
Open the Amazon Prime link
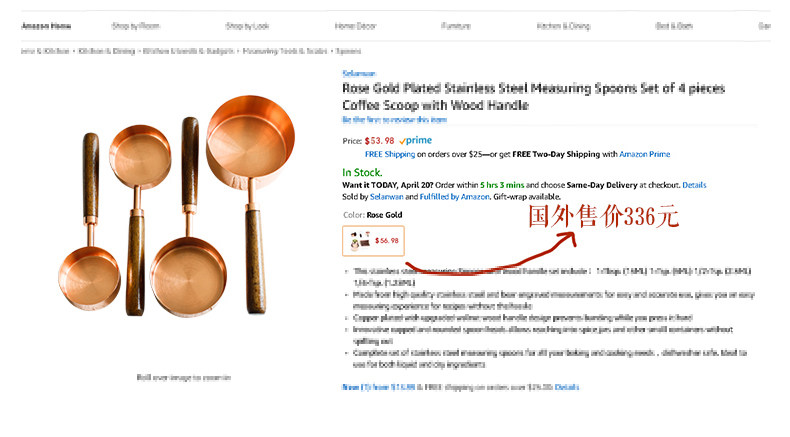[x=645, y=155]
